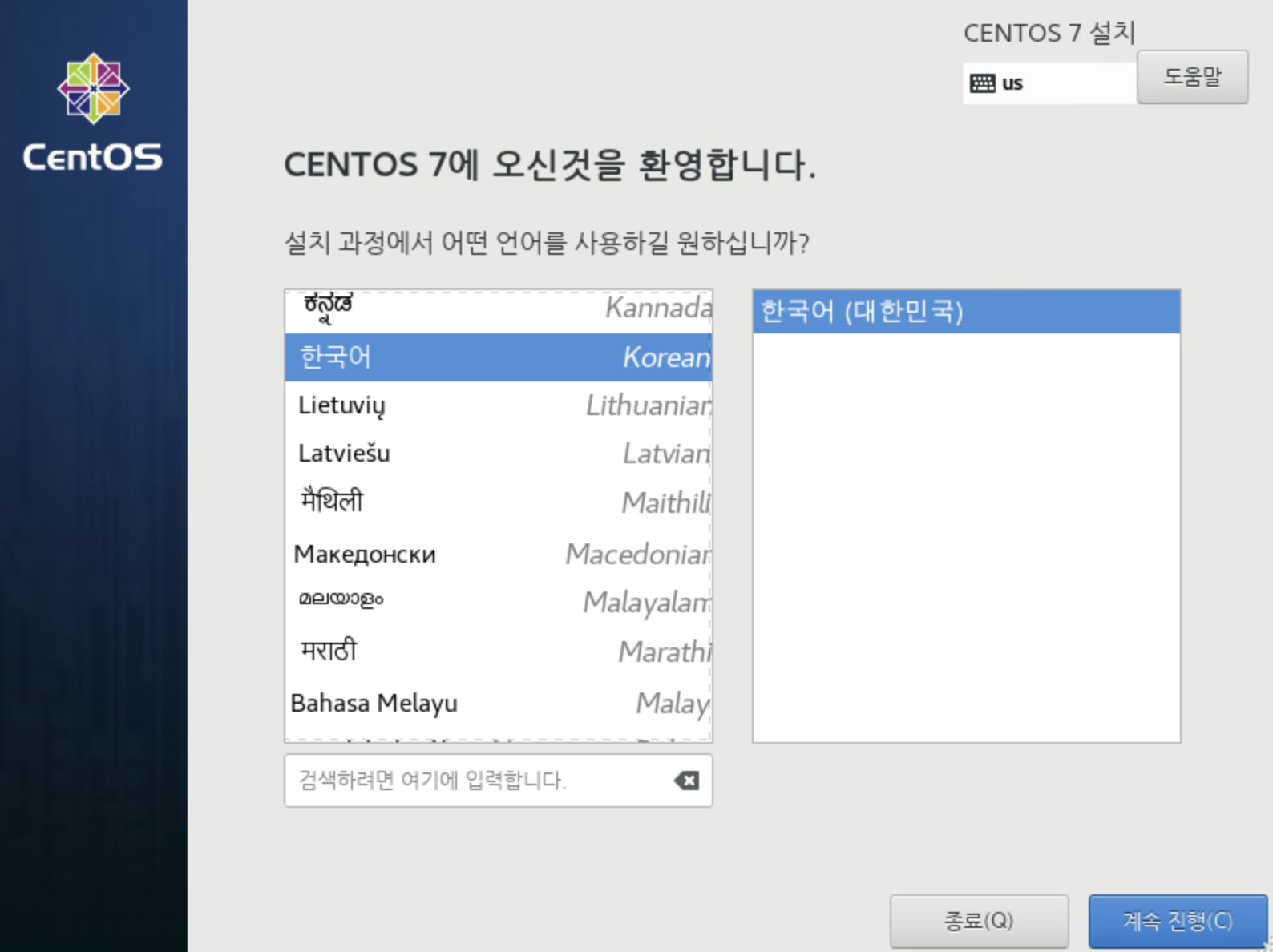Select Marathi language row
1273x952 pixels.
(x=498, y=651)
